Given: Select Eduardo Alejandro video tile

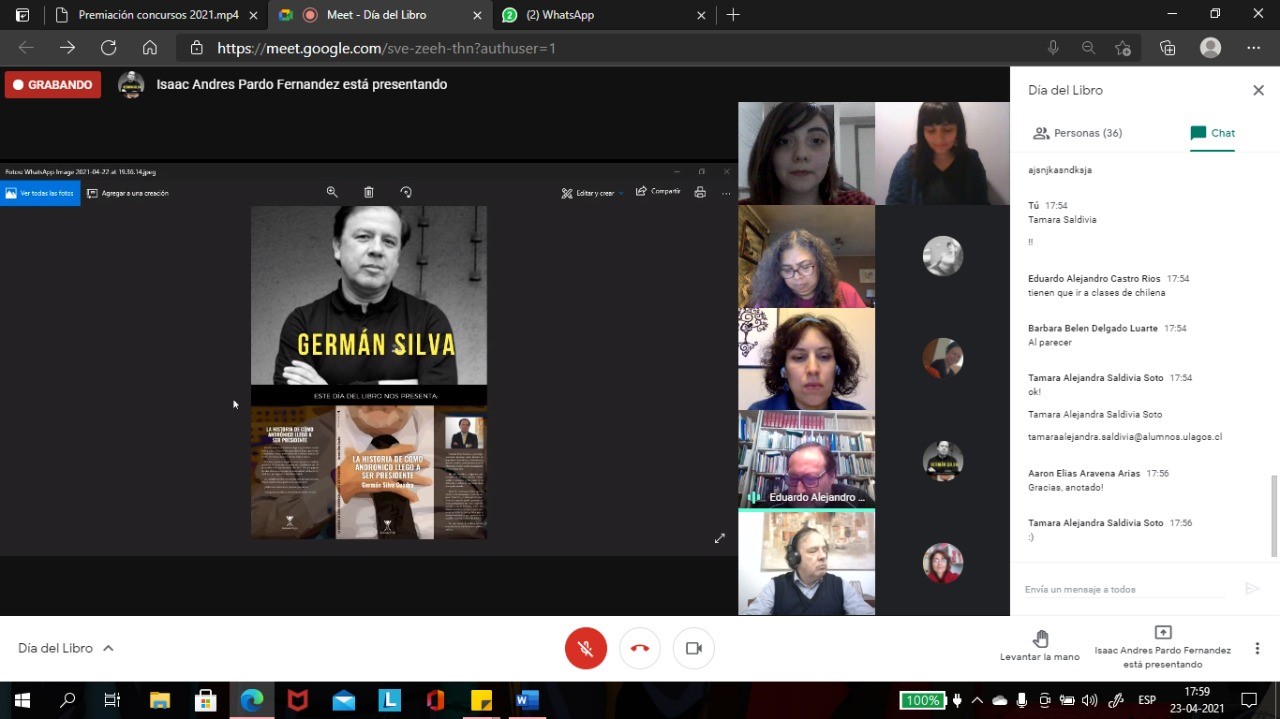Looking at the screenshot, I should pos(806,459).
